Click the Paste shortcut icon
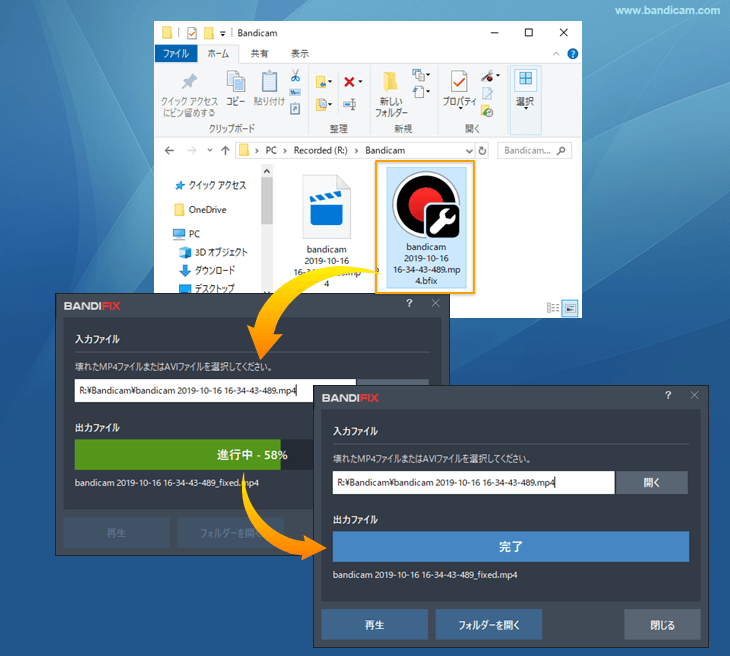This screenshot has height=656, width=730. (295, 109)
